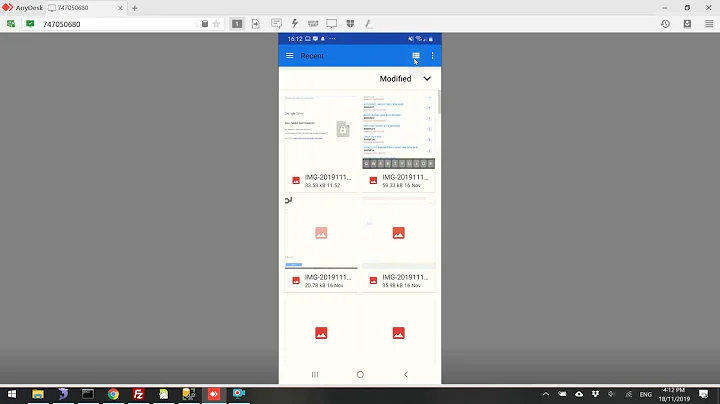The width and height of the screenshot is (720, 404).
Task: Open the Windows notification center
Action: click(703, 394)
